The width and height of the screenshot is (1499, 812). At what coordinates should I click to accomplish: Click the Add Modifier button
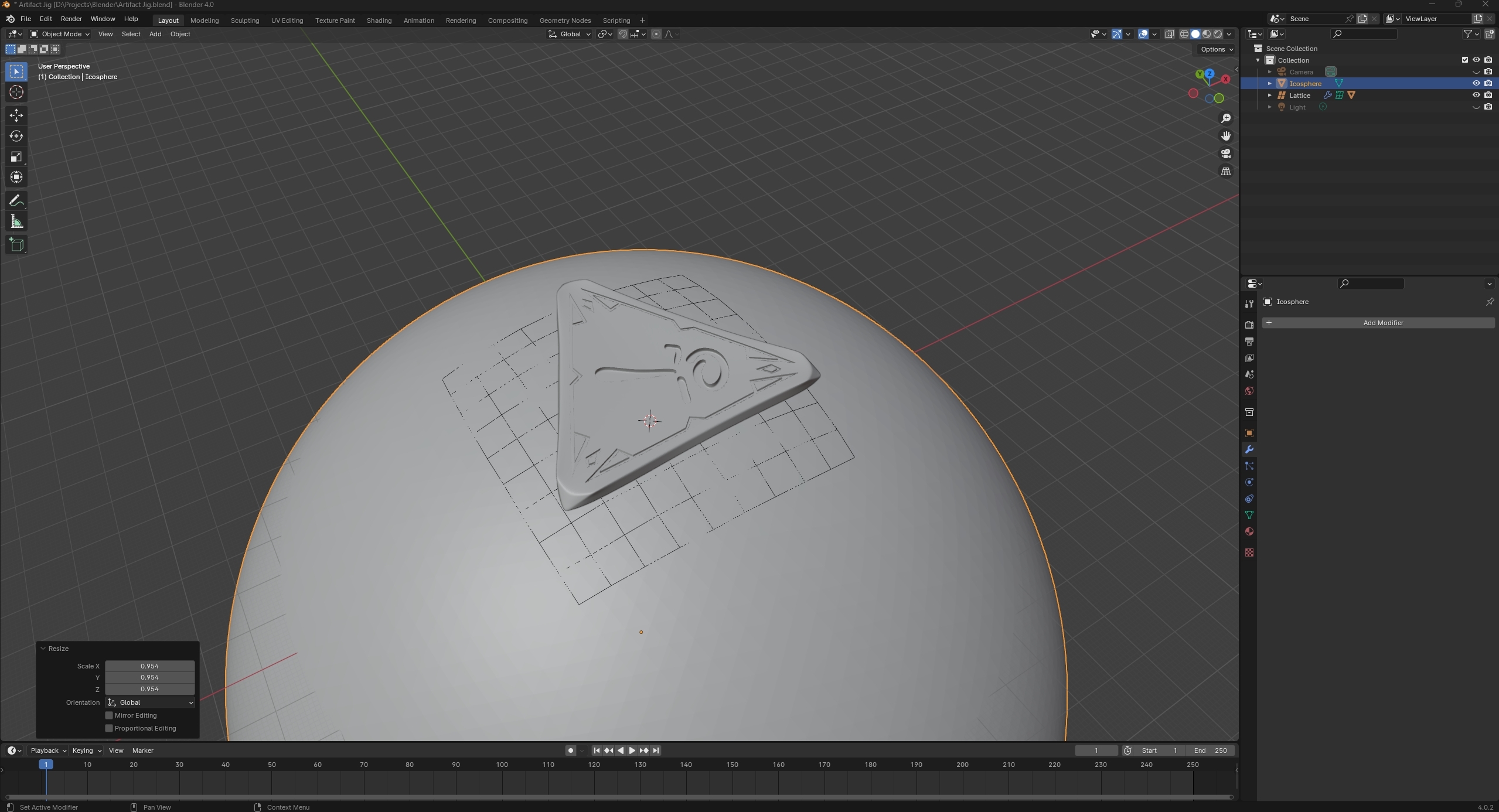click(x=1378, y=323)
